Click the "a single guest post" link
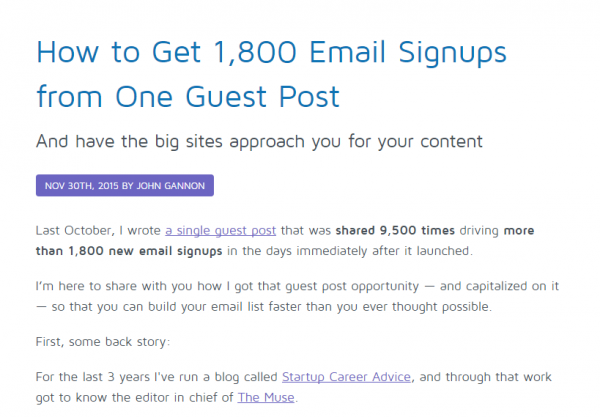The image size is (600, 417). 215,229
